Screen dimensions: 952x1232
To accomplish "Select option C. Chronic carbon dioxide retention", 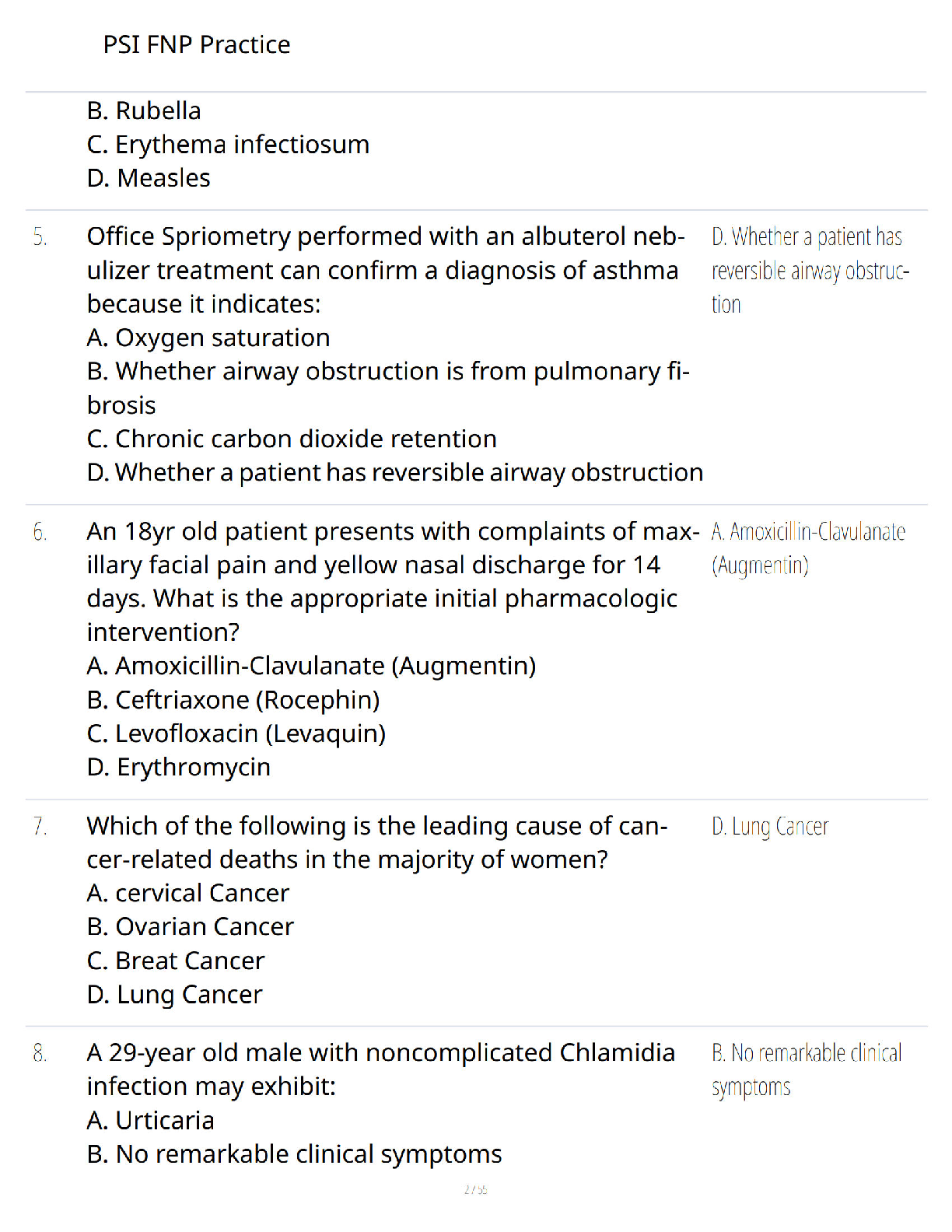I will (x=292, y=439).
